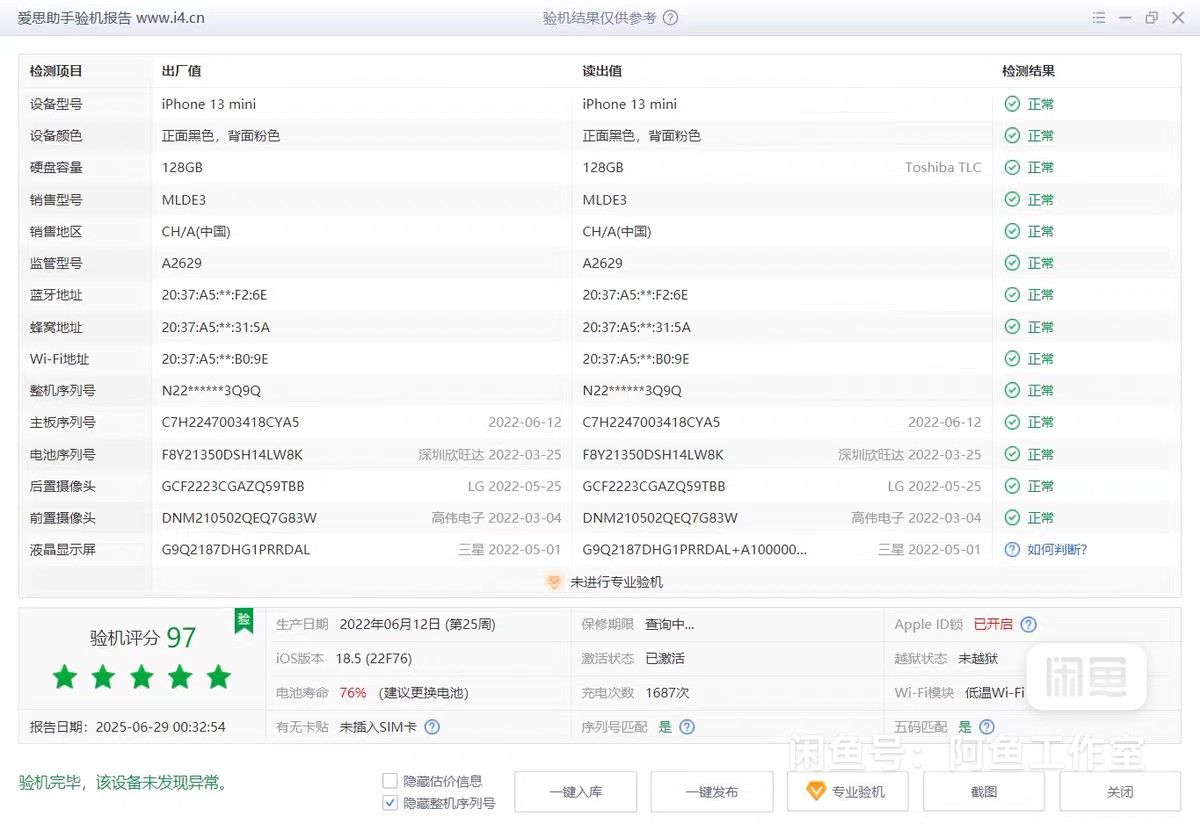The width and height of the screenshot is (1200, 830).
Task: Take a screenshot with 截图 button
Action: click(984, 792)
